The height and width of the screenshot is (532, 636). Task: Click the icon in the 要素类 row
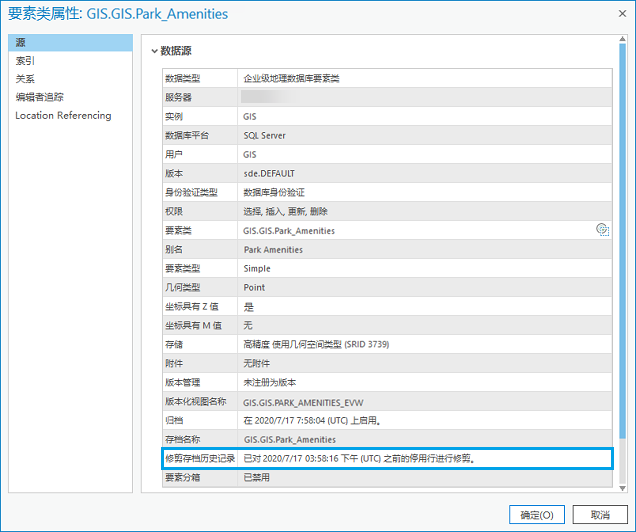[602, 230]
